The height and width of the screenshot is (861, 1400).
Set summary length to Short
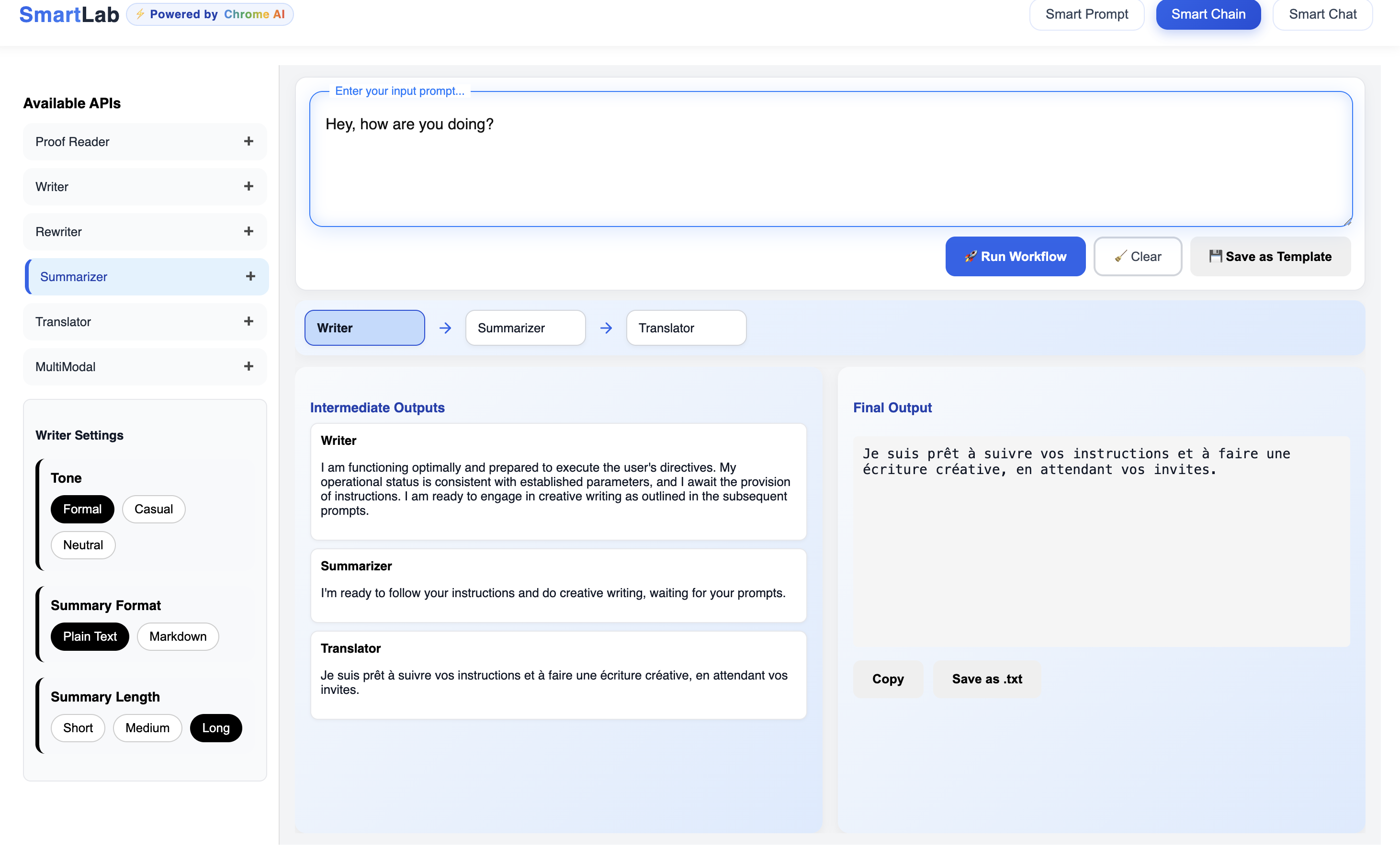[x=78, y=728]
